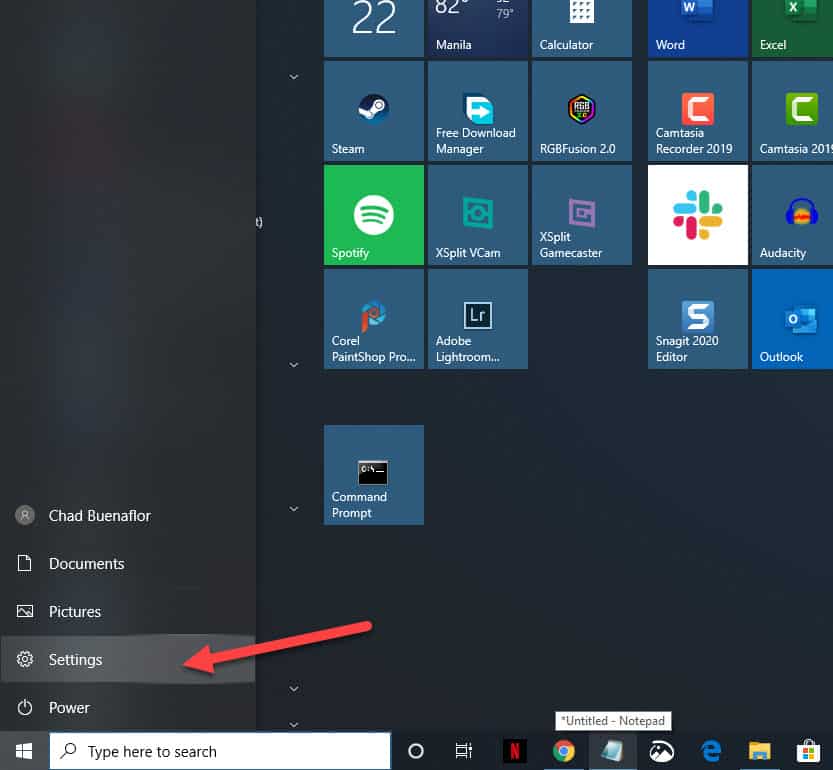Click the Netflix taskbar icon

click(514, 751)
